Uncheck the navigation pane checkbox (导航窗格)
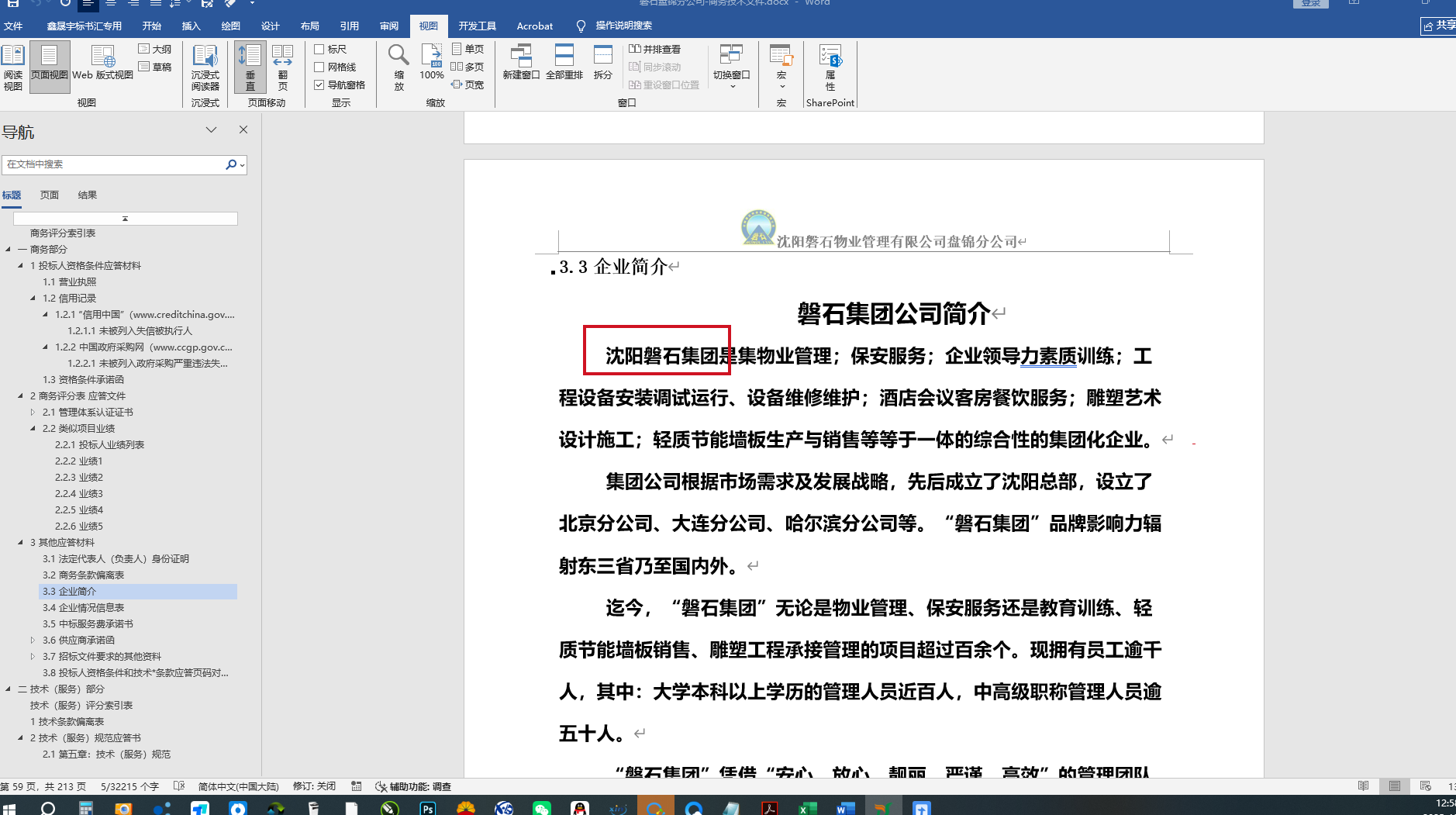 coord(319,85)
